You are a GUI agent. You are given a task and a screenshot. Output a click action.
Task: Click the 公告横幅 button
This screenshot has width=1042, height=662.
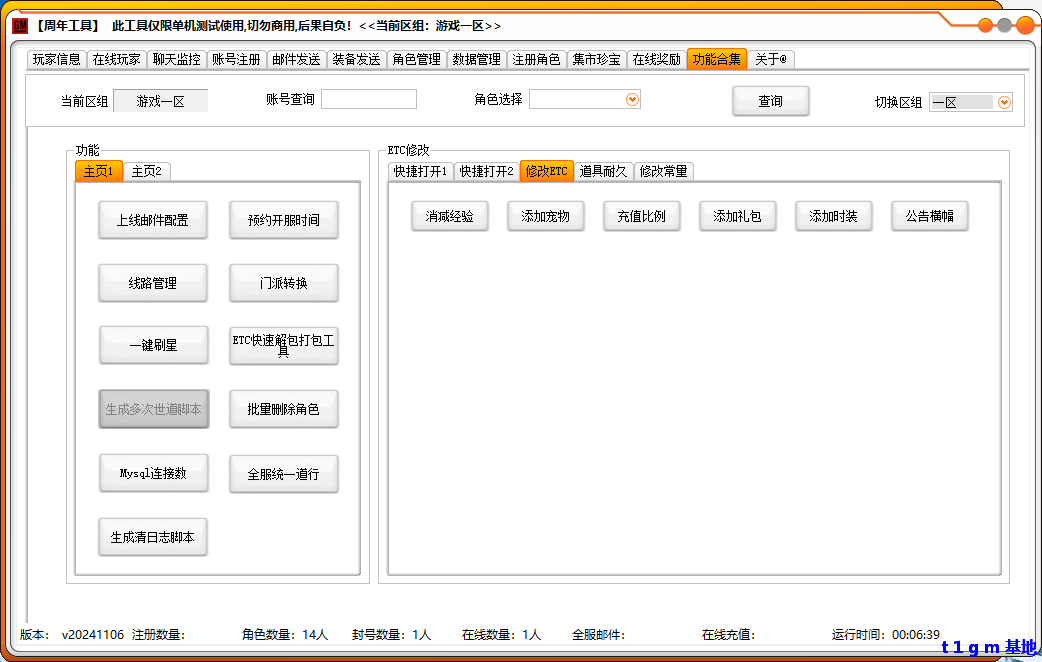pyautogui.click(x=930, y=216)
